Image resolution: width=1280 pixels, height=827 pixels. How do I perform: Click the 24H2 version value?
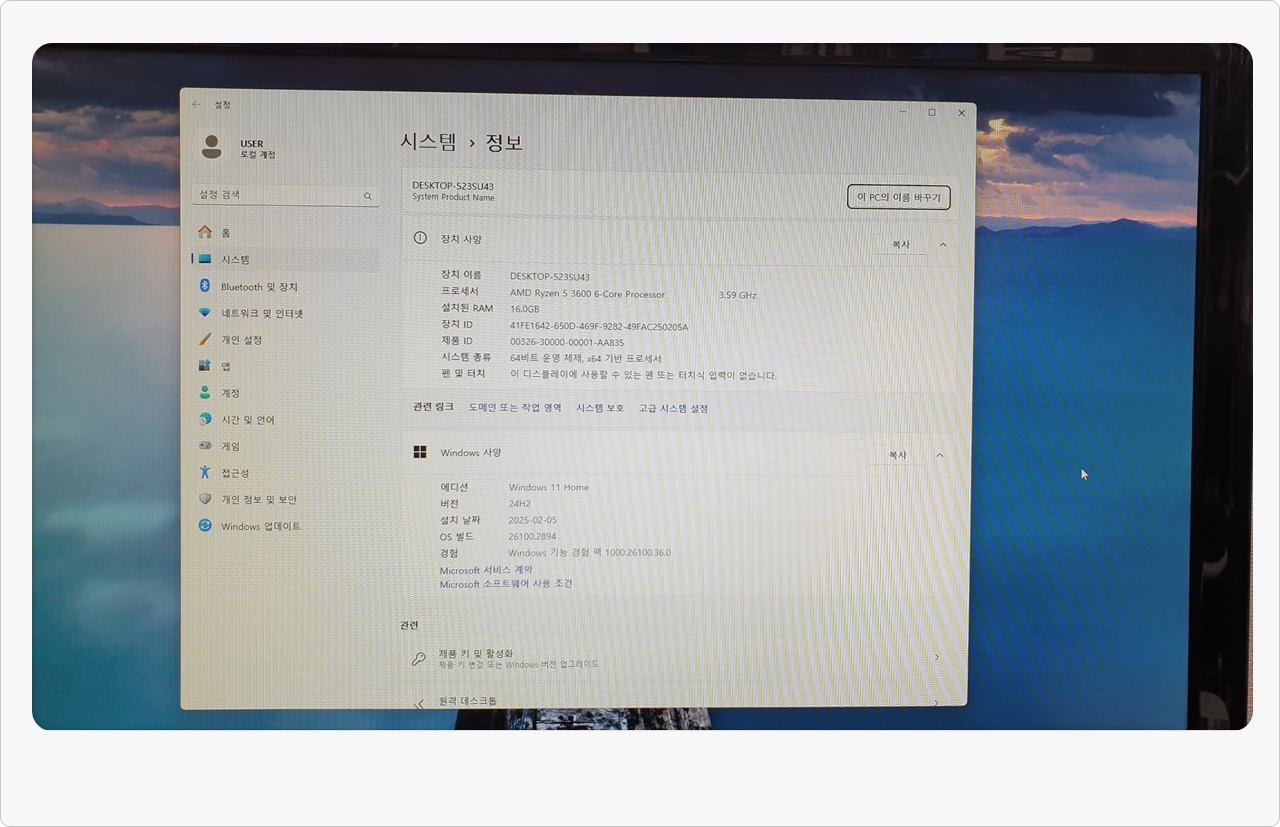(x=519, y=503)
